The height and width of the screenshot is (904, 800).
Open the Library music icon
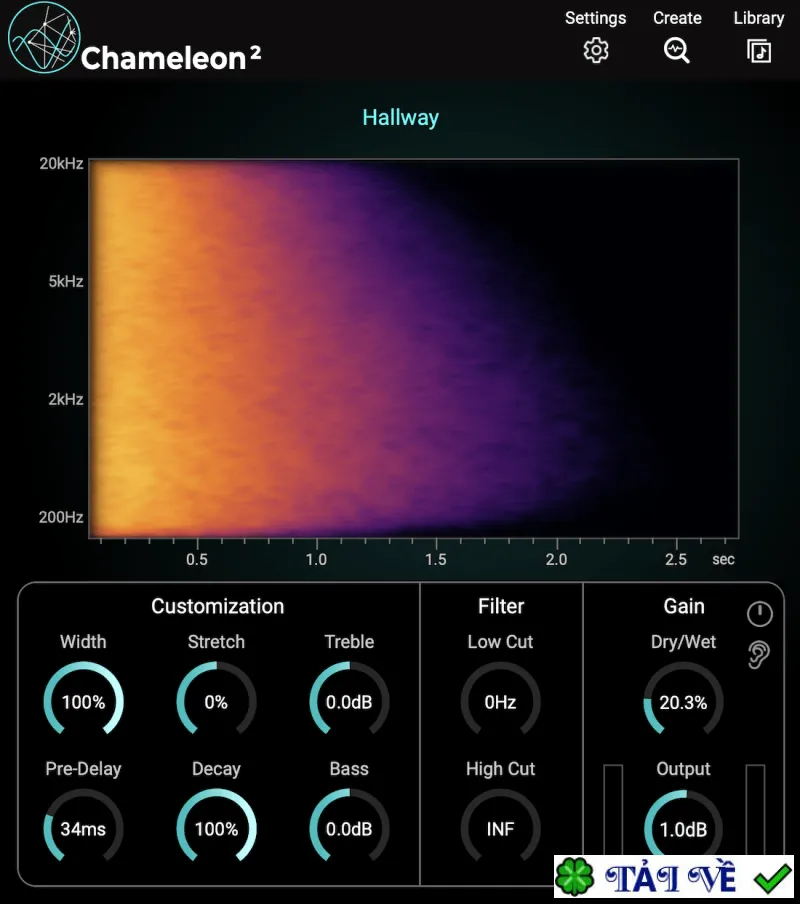coord(759,51)
